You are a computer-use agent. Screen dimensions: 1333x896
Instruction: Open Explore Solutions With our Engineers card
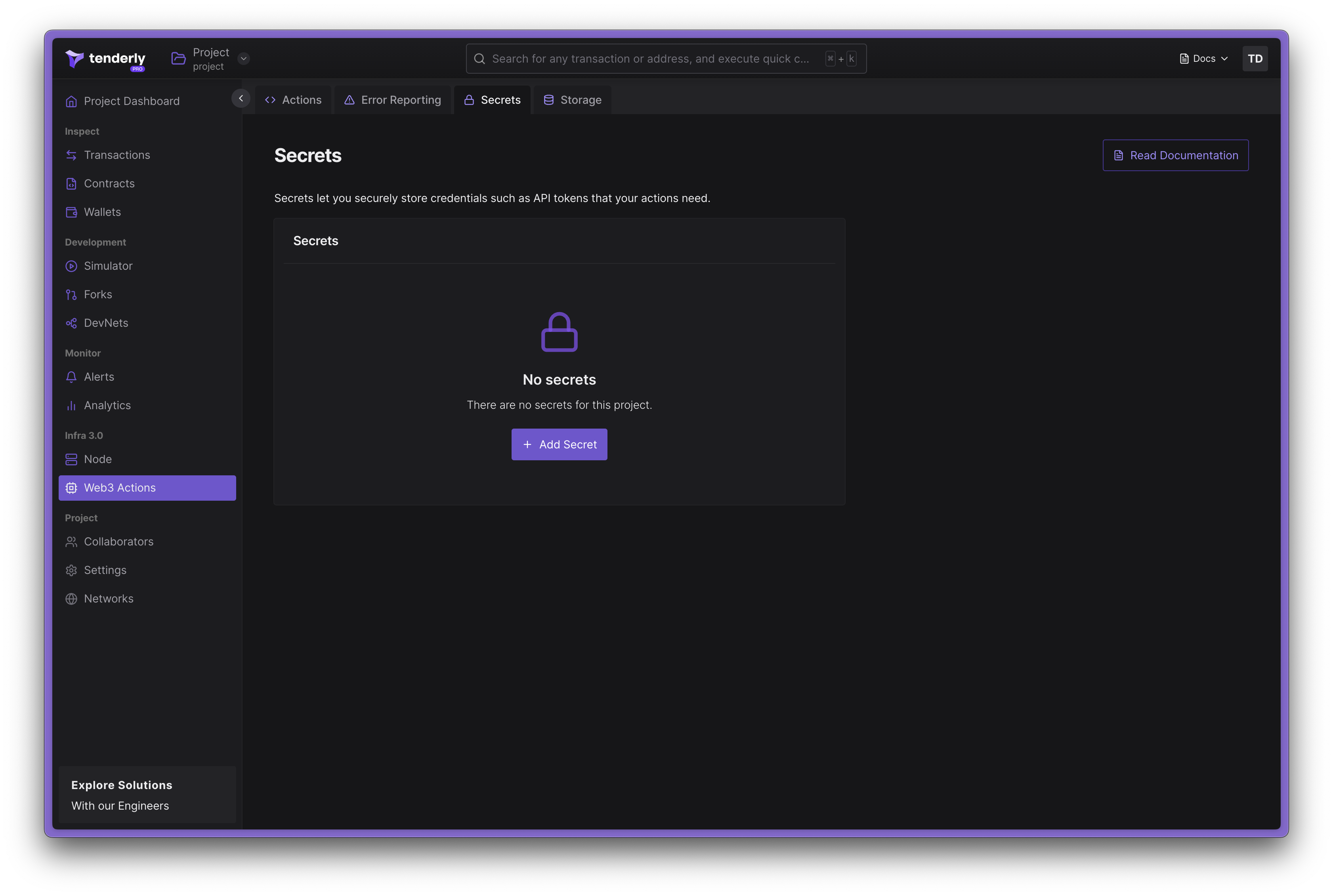[147, 794]
